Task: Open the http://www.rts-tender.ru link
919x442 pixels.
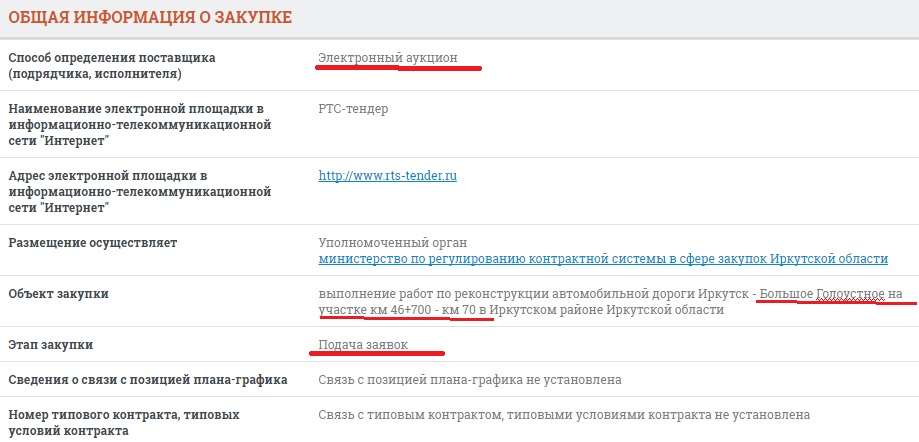Action: (x=387, y=176)
